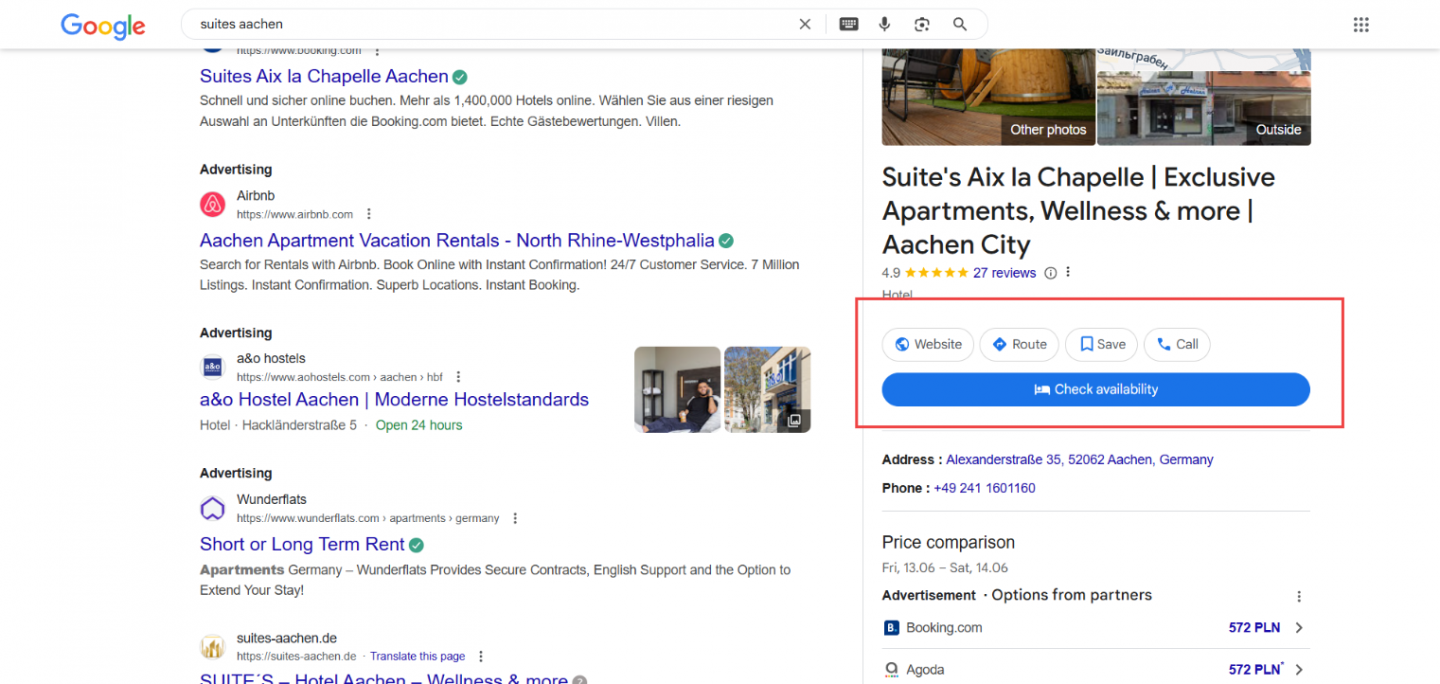Expand Agoda offer chevron
1440x684 pixels.
click(1299, 669)
